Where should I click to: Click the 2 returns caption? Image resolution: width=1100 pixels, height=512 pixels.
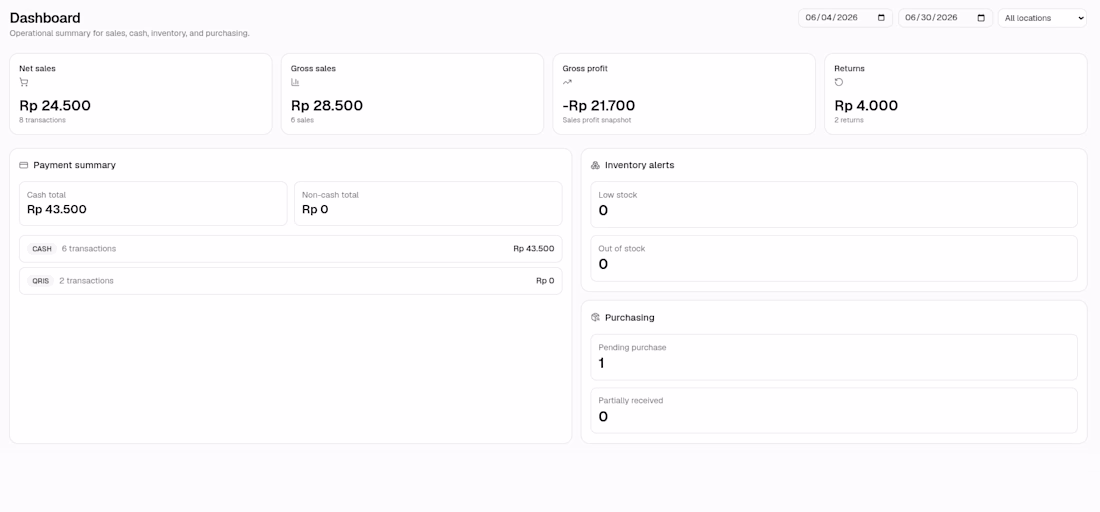[849, 120]
